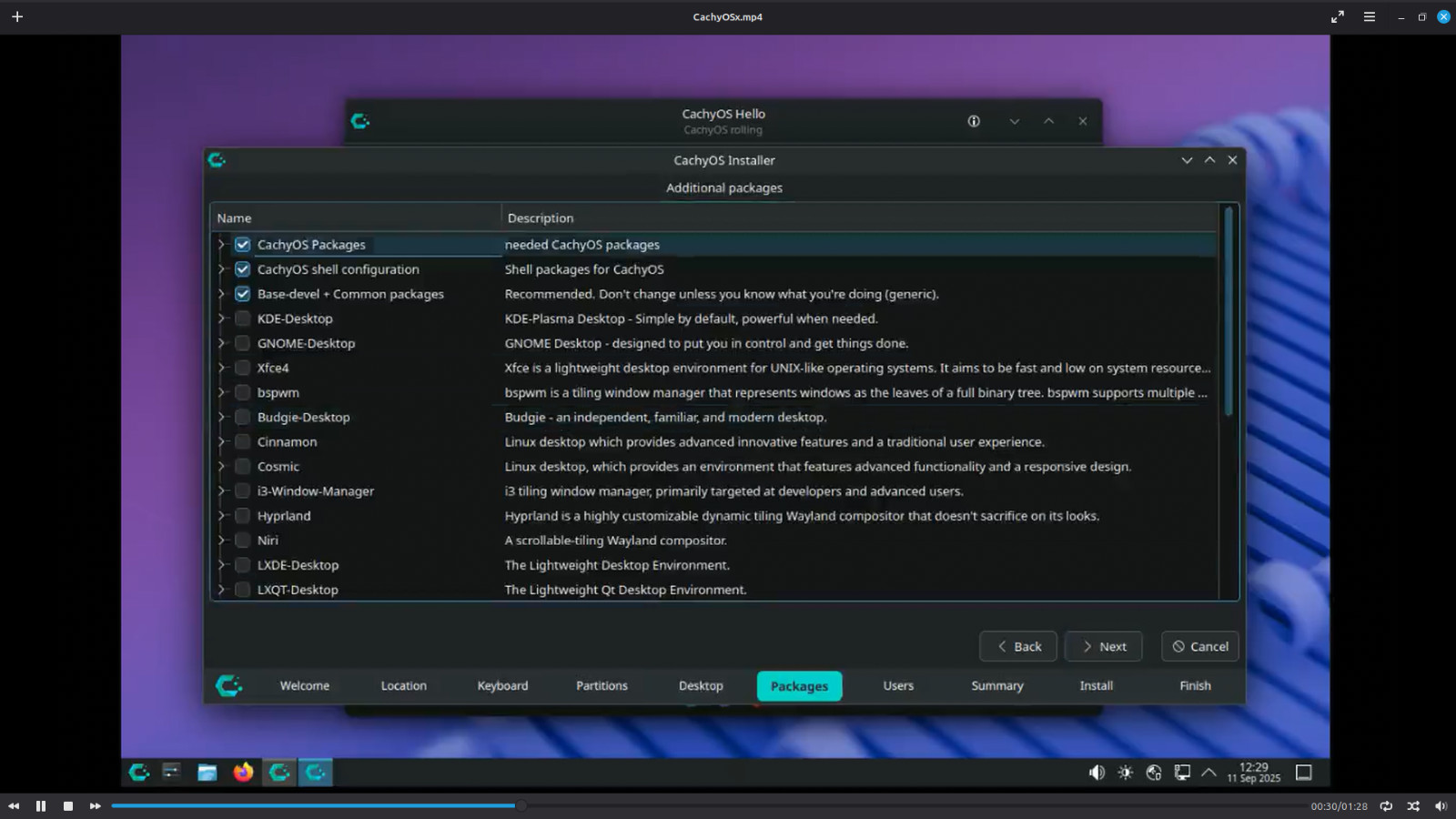The height and width of the screenshot is (819, 1456).
Task: Click the player volume speaker icon
Action: coord(1441,806)
